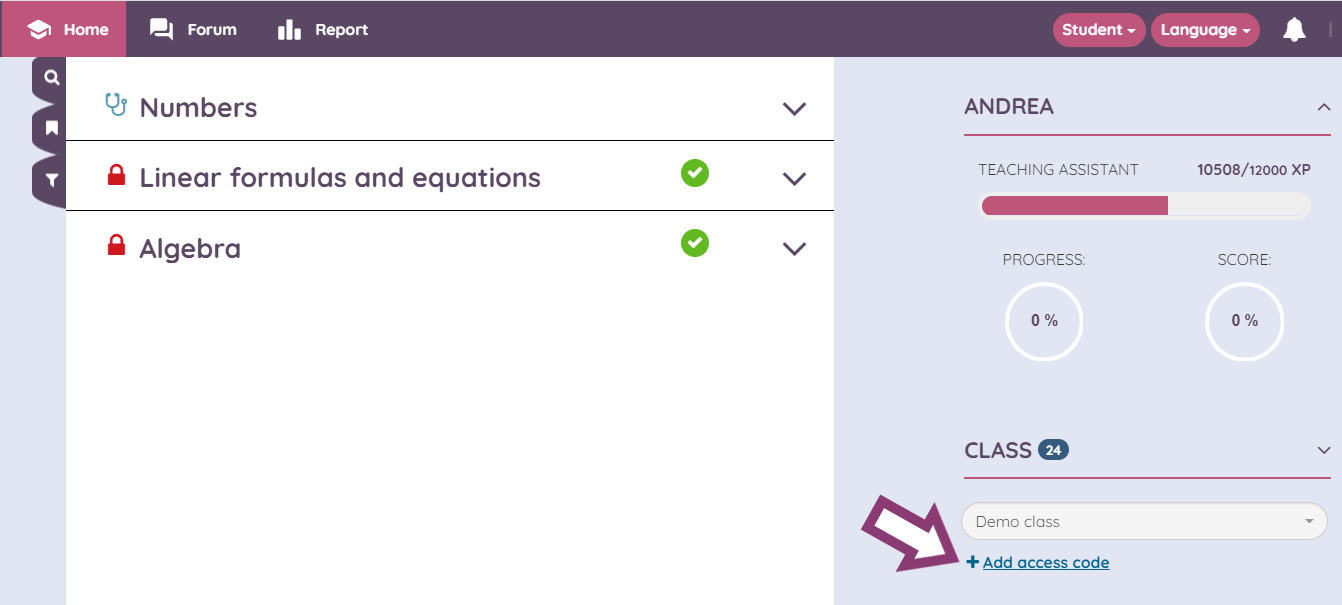
Task: Open the Language dropdown menu
Action: point(1205,30)
